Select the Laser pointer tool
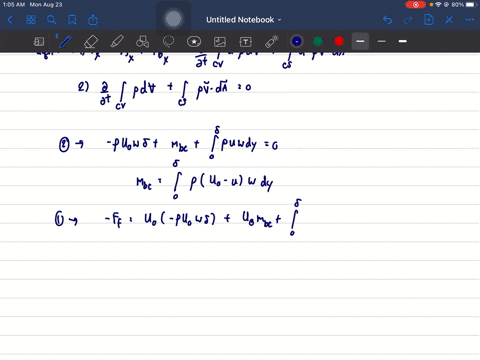Viewport: 480px width, 360px height. (x=272, y=42)
